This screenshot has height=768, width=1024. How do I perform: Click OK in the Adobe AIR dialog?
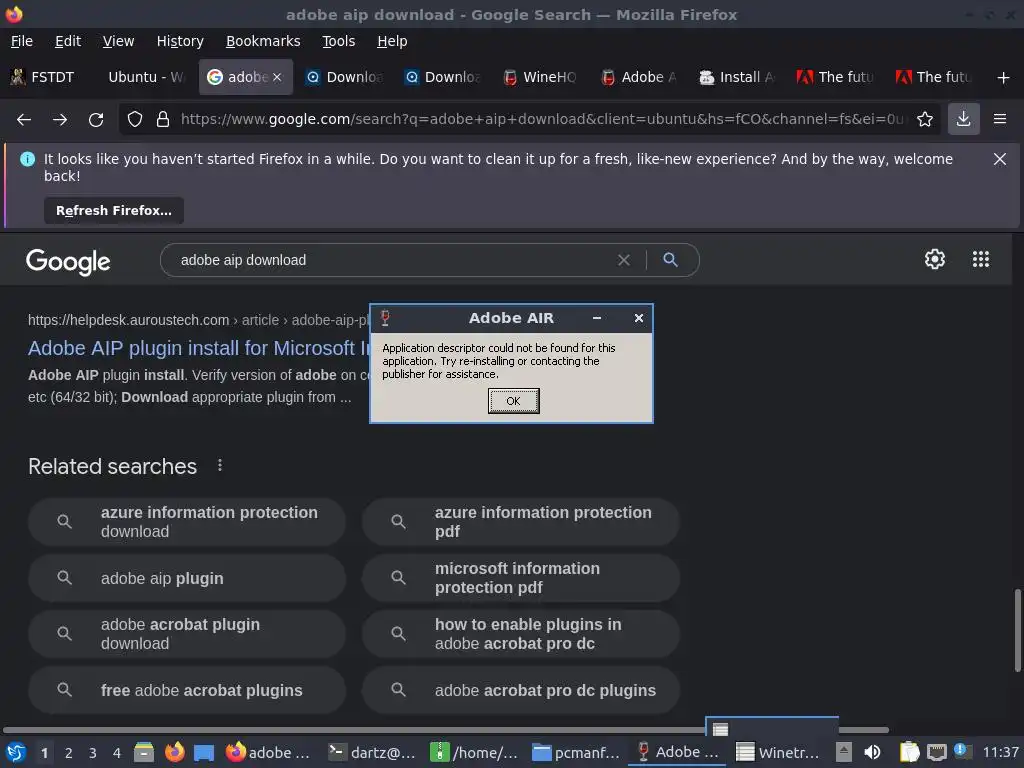(513, 401)
